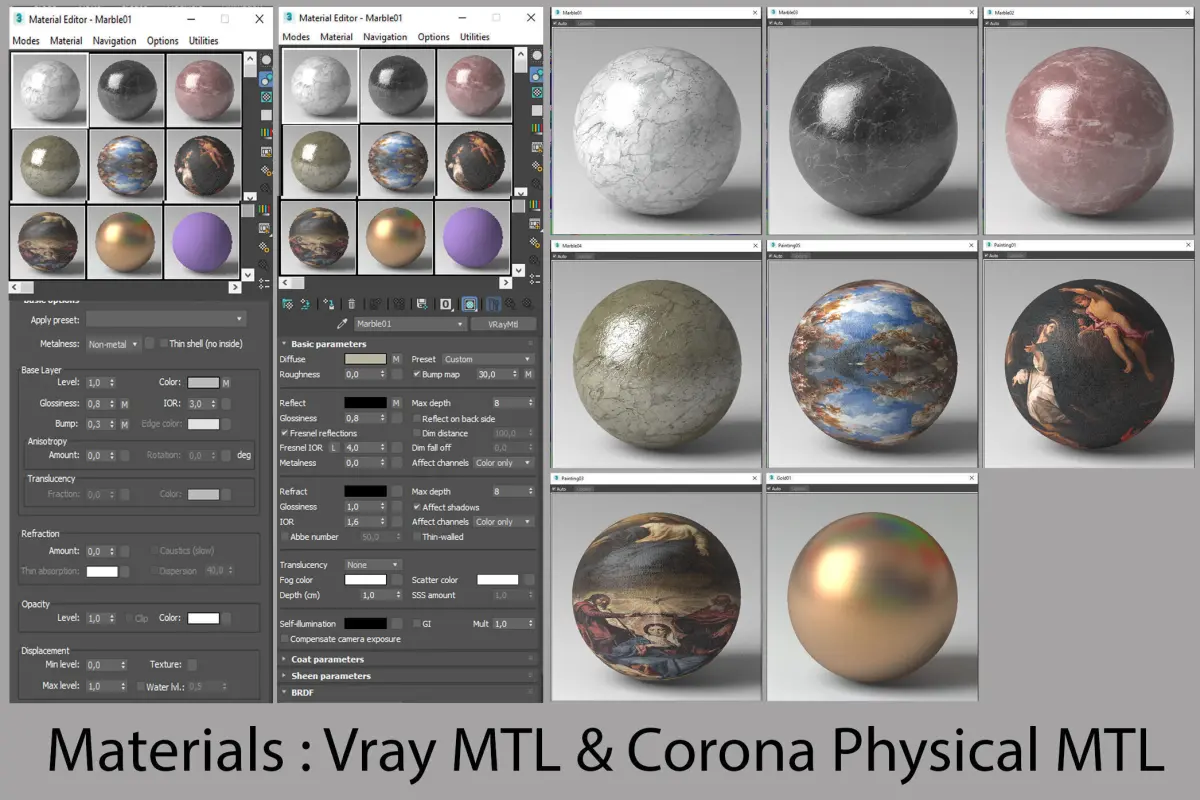Toggle Backlight icon in Corona editor sidebar
The image size is (1200, 800).
(266, 79)
